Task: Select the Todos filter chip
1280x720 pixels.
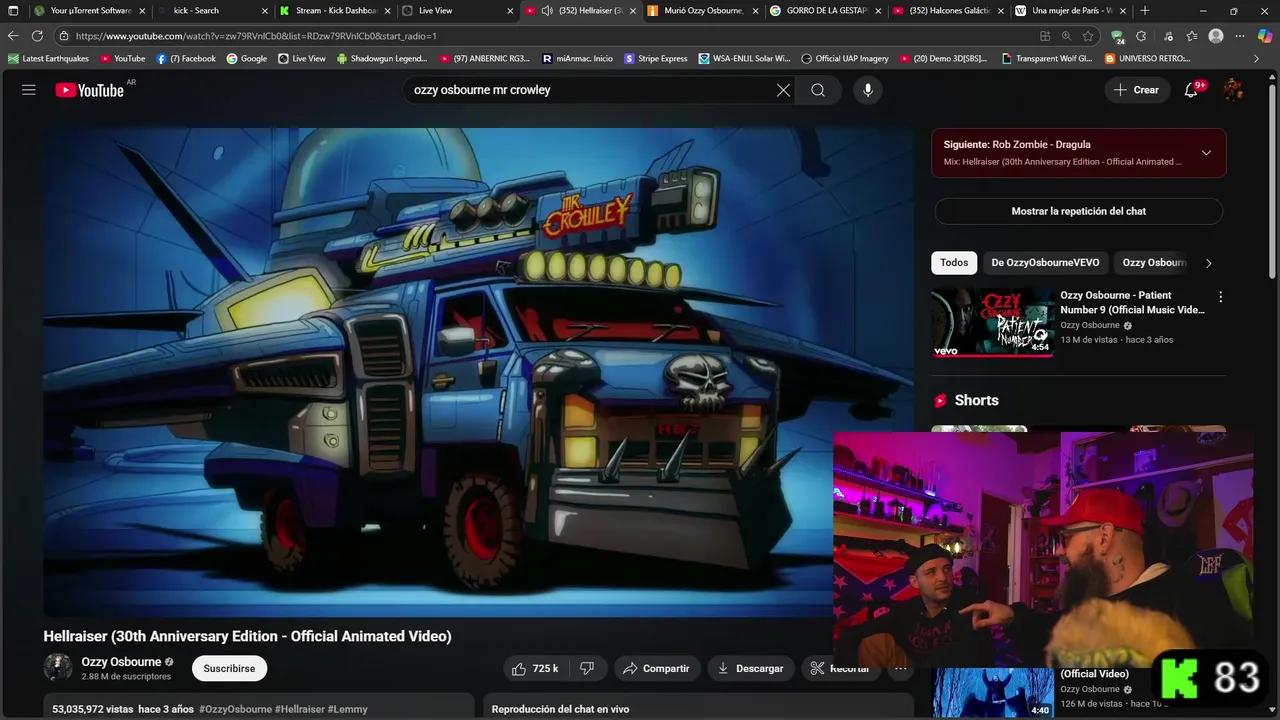Action: (x=954, y=263)
